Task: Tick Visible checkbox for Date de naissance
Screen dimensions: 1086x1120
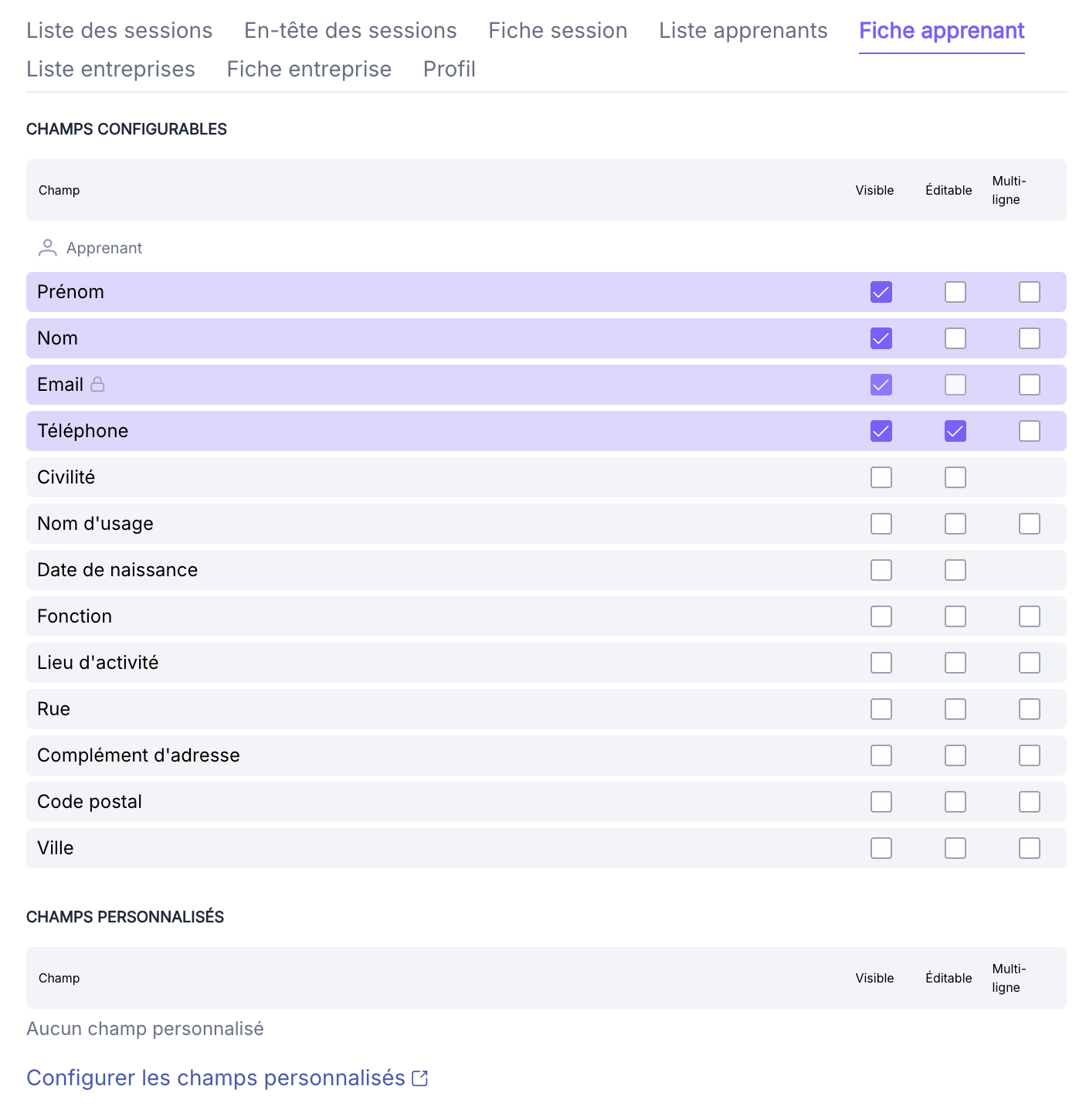Action: tap(881, 570)
